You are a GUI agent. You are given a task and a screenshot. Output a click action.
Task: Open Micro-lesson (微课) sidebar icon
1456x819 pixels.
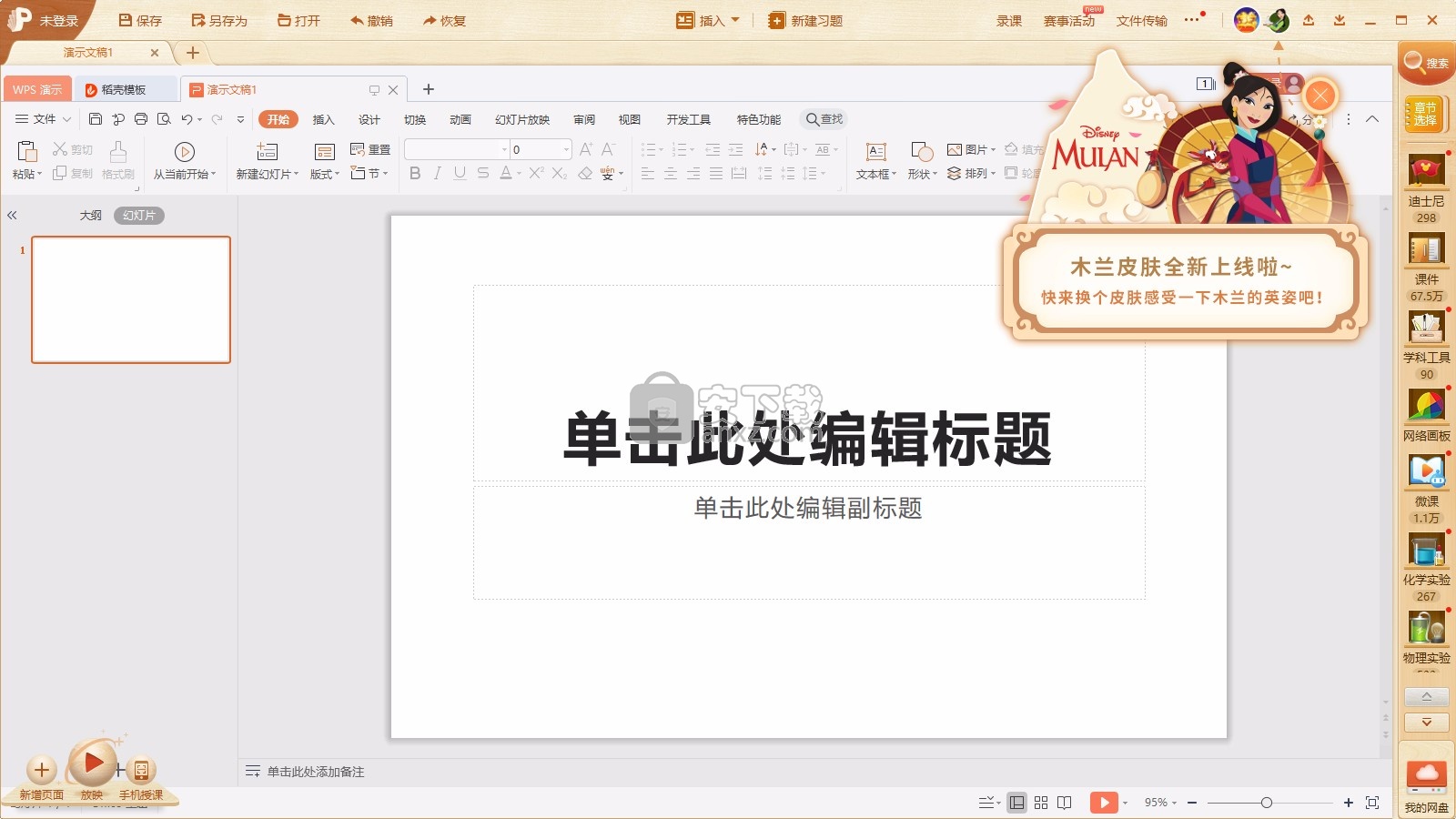pyautogui.click(x=1426, y=471)
